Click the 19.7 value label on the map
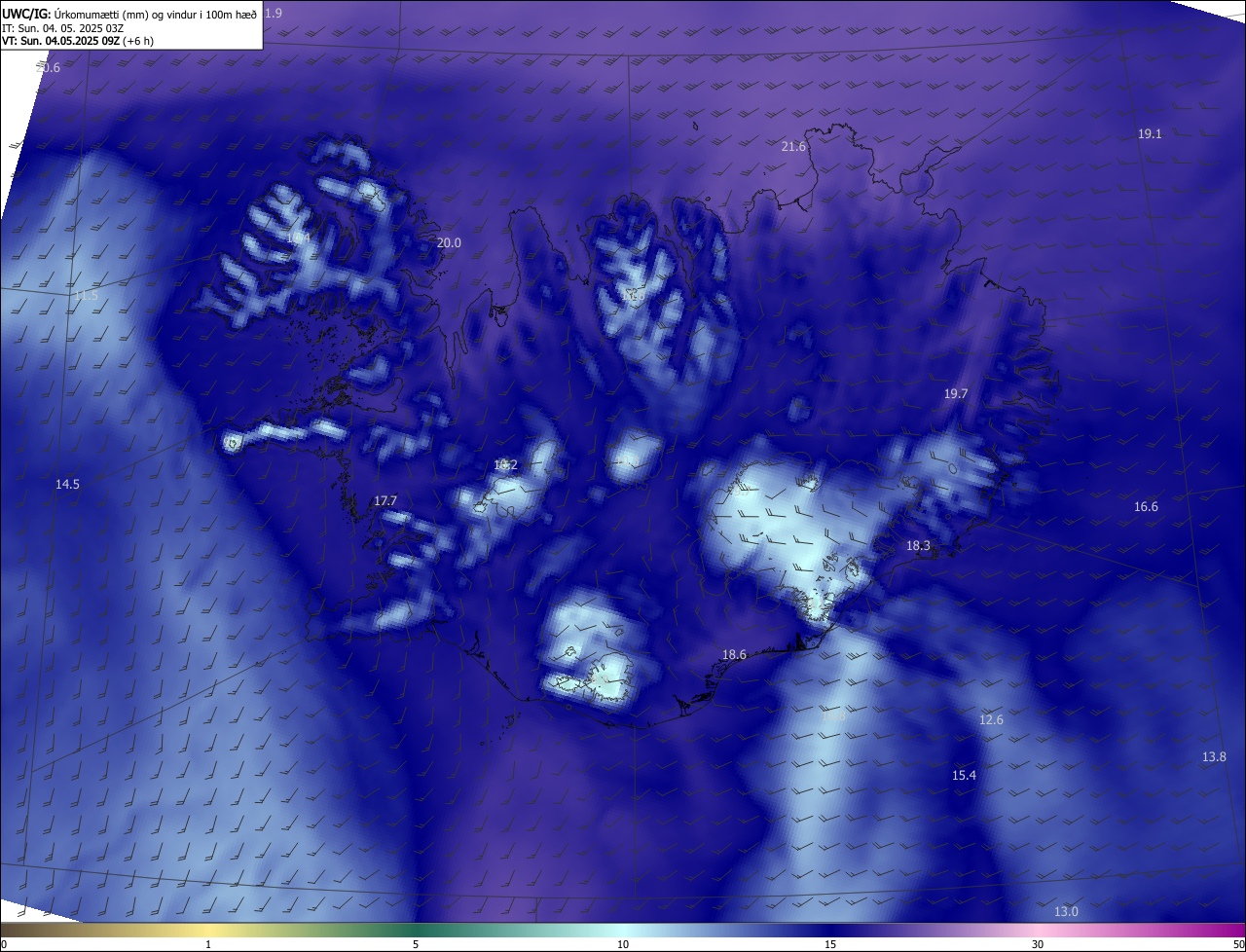1246x952 pixels. tap(956, 393)
